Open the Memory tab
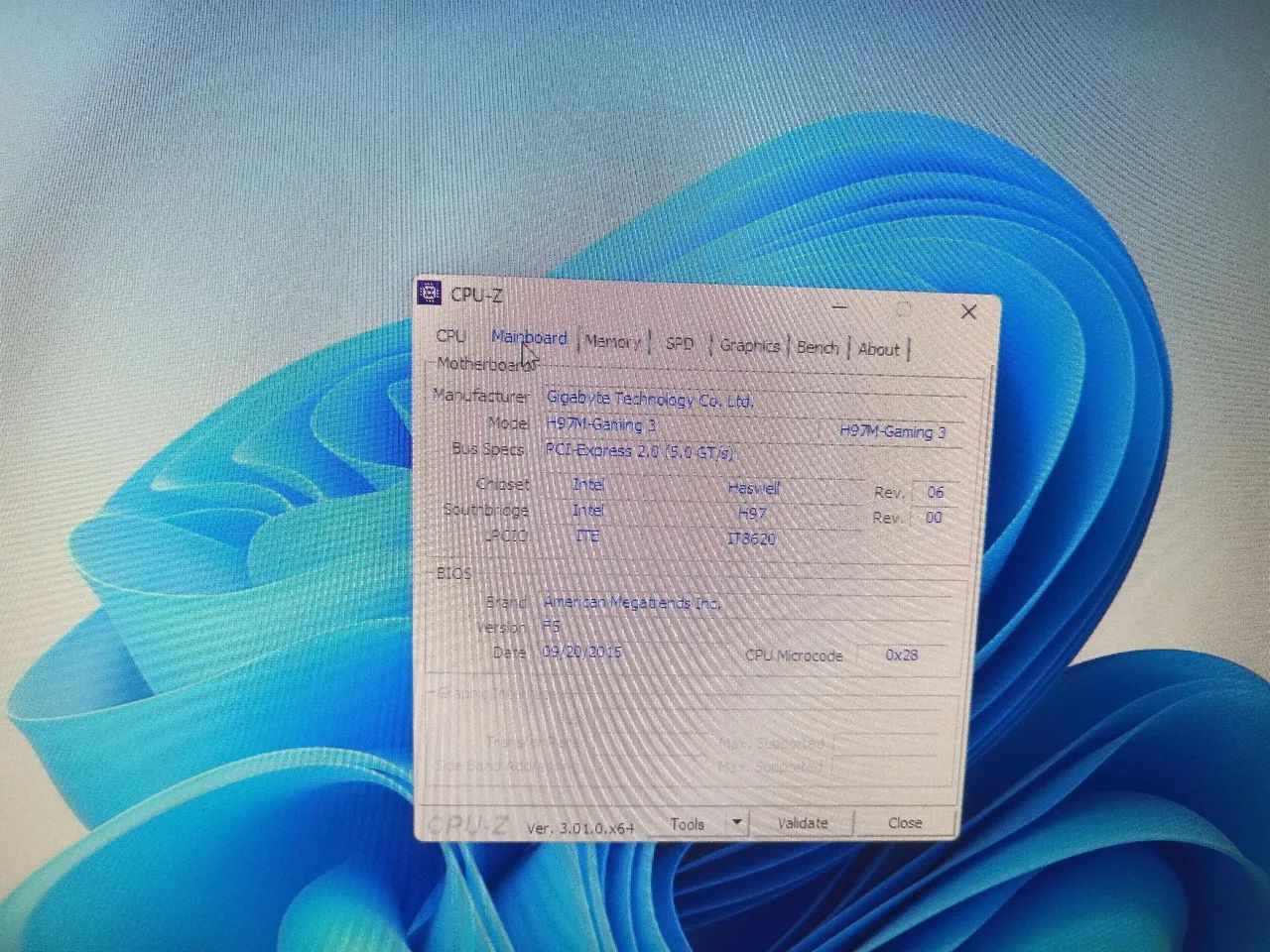 coord(612,341)
